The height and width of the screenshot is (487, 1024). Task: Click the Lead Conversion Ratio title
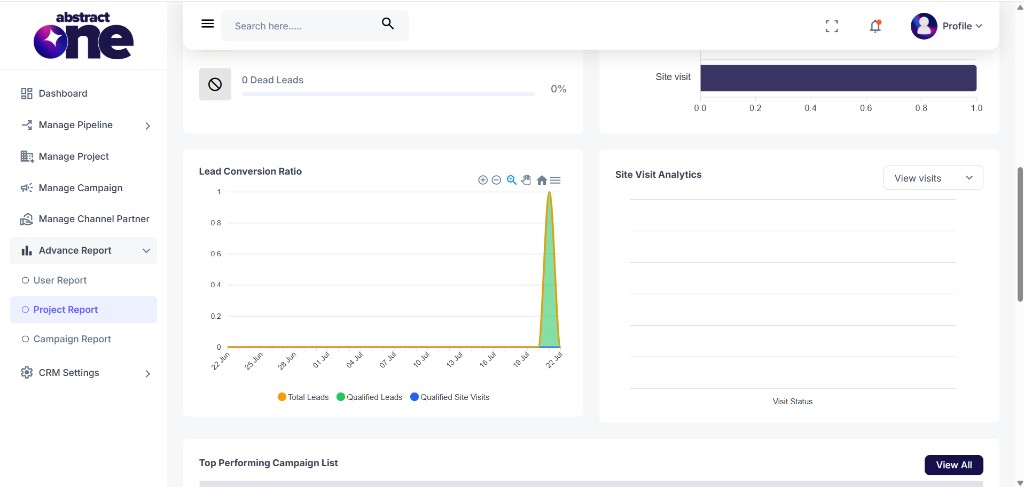(x=250, y=172)
